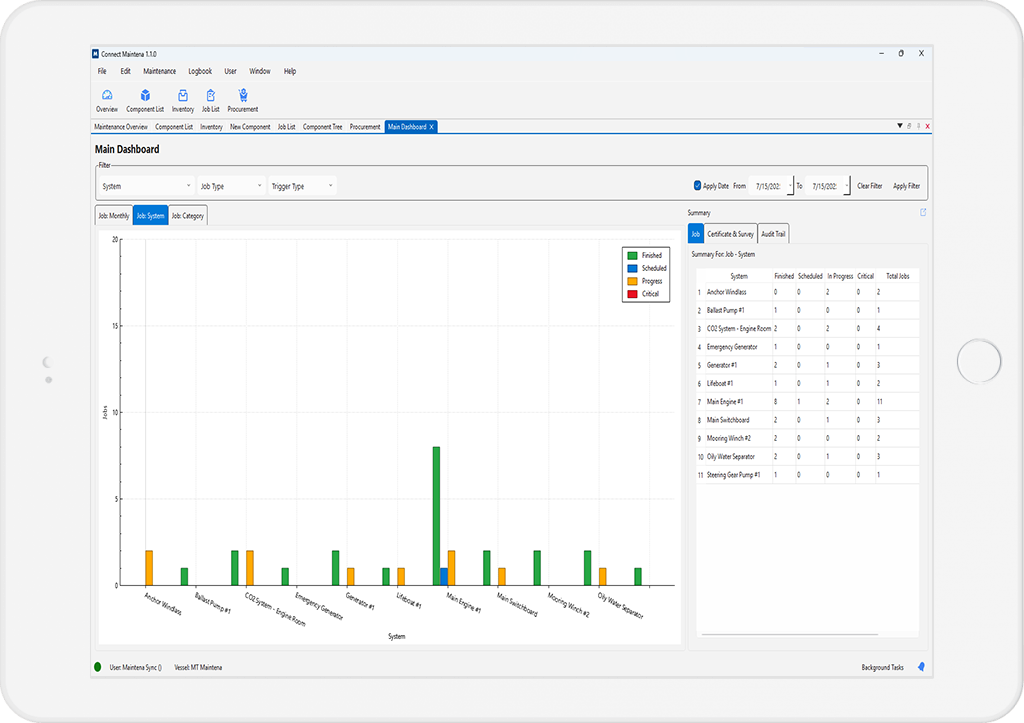Click the green connection status indicator
Viewport: 1024px width, 723px height.
[x=97, y=667]
